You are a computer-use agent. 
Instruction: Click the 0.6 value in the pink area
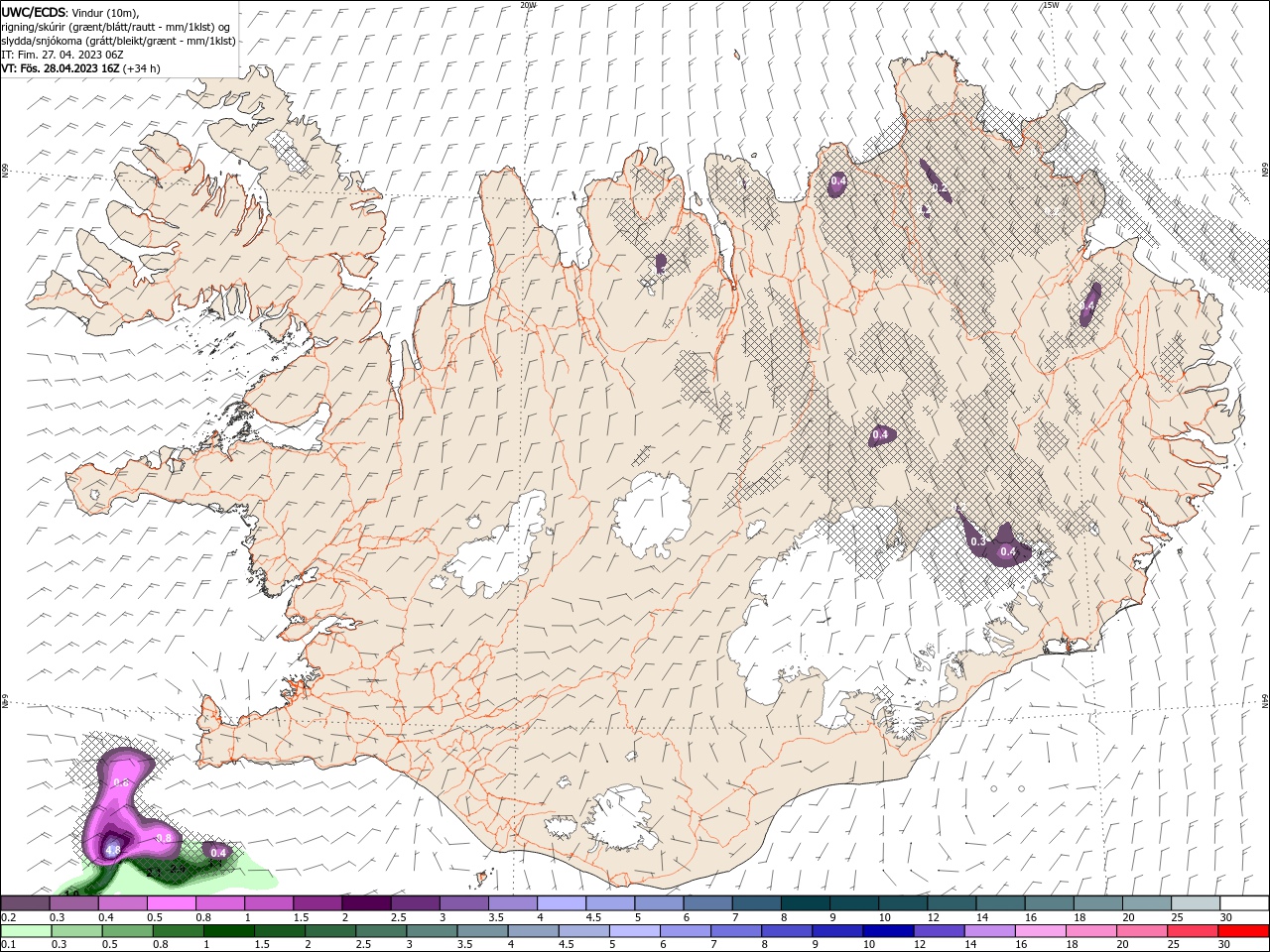[x=121, y=782]
